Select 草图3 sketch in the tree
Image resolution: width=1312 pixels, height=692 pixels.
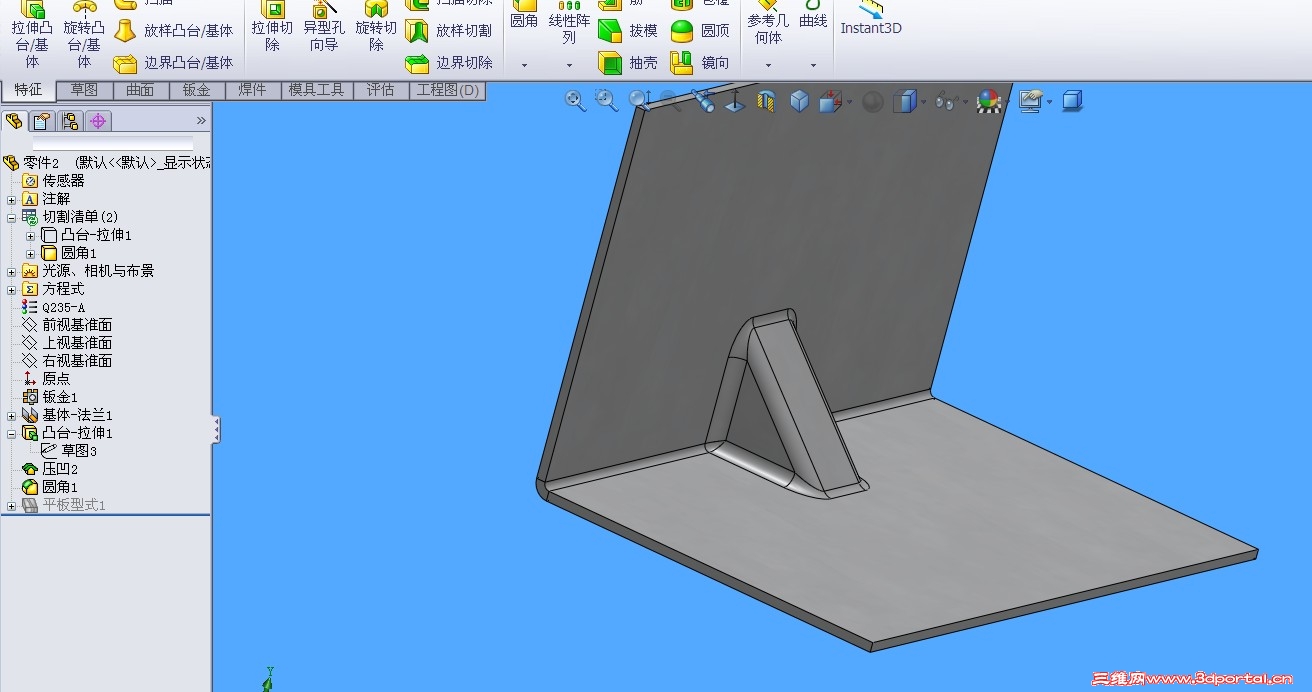pyautogui.click(x=69, y=451)
